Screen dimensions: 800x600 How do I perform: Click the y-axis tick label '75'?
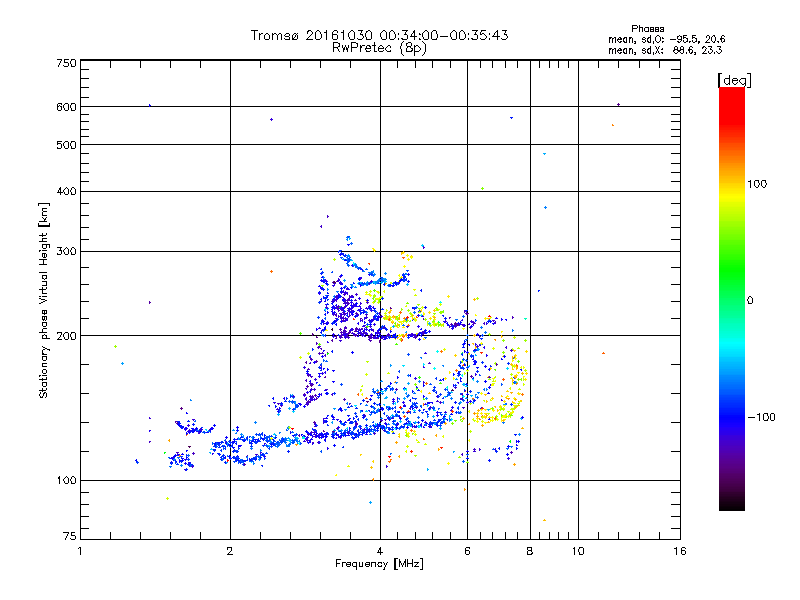click(70, 536)
